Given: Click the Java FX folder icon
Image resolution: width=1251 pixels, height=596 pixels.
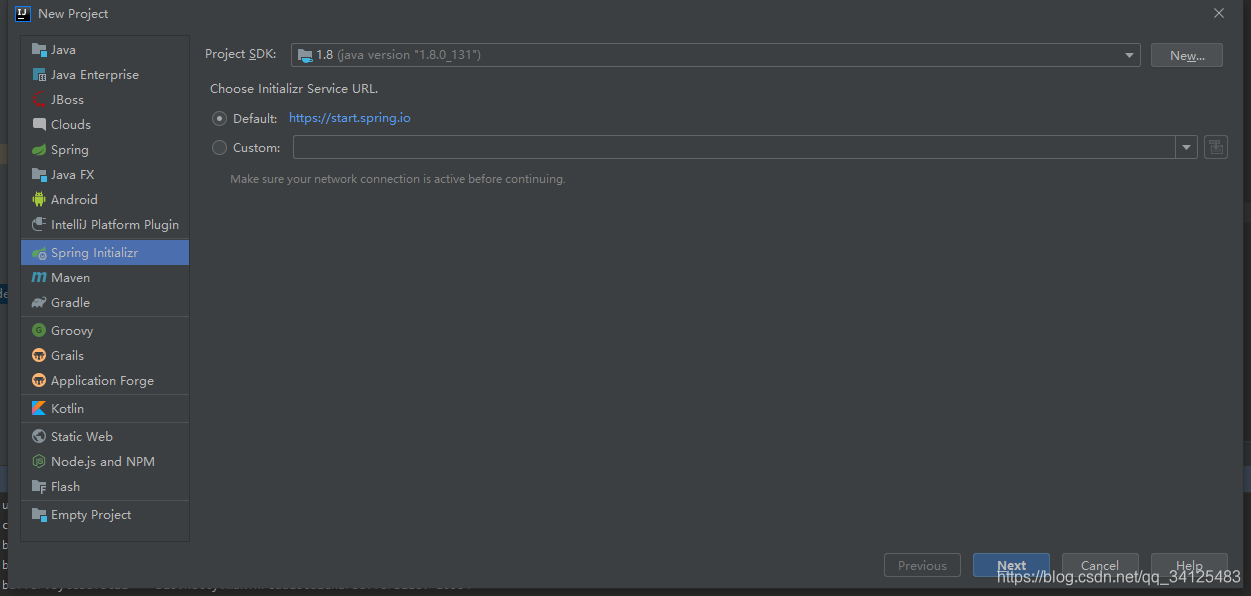Looking at the screenshot, I should 39,175.
